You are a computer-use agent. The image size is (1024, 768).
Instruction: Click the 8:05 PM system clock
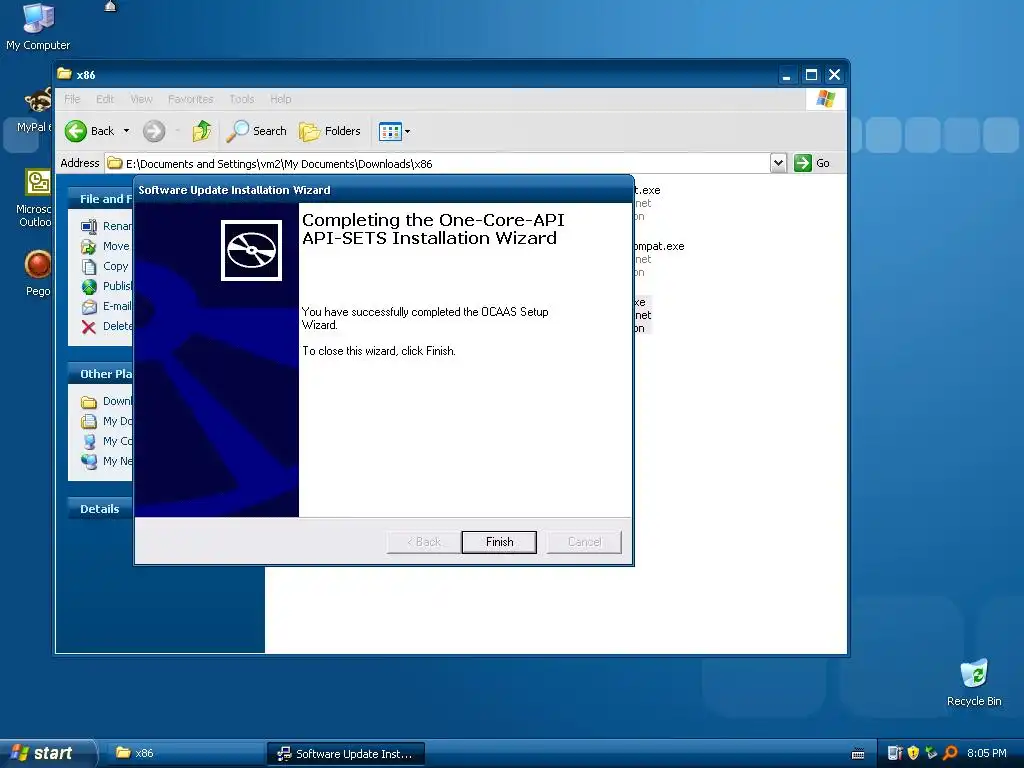(986, 753)
